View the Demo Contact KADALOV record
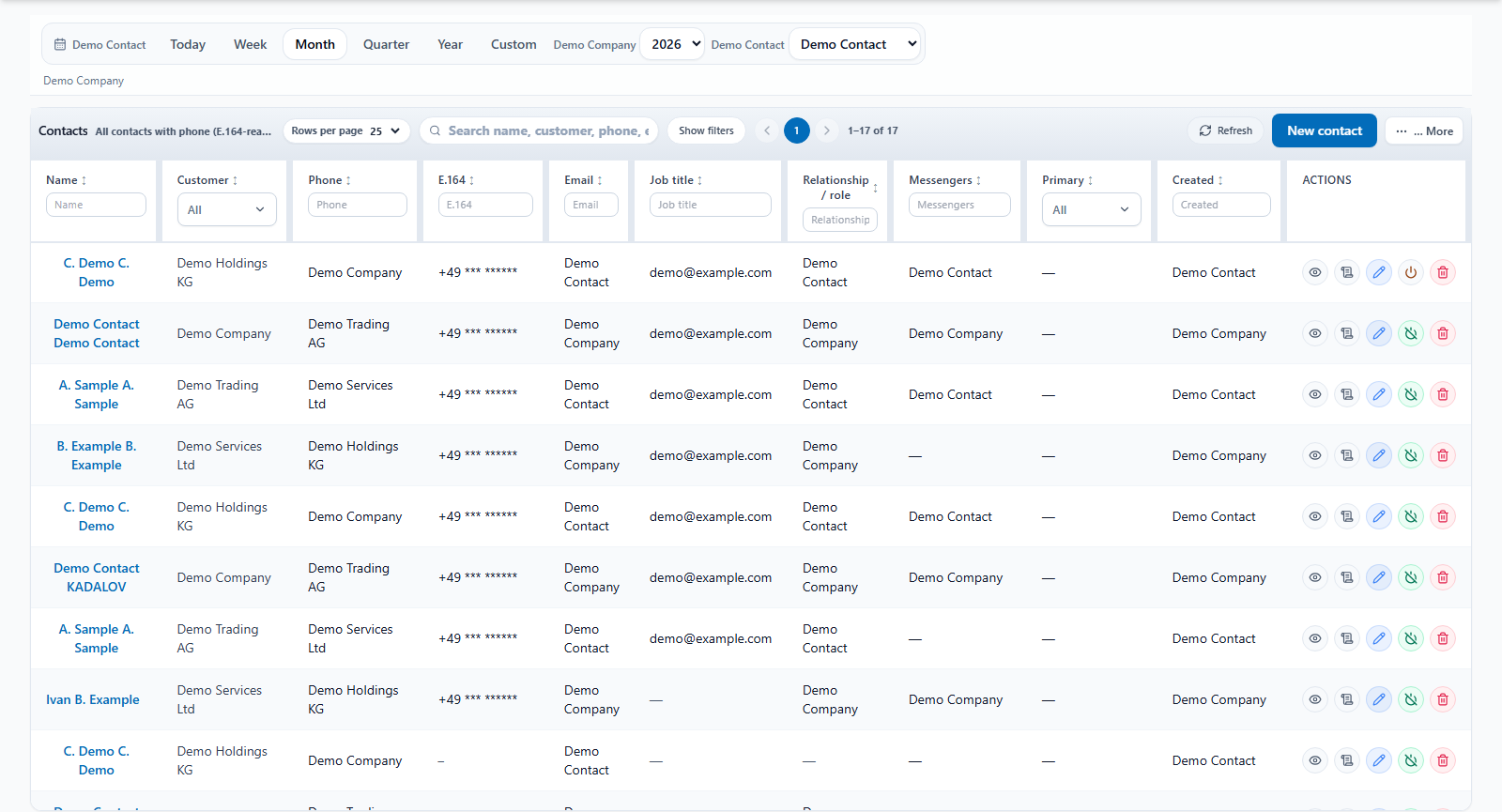This screenshot has width=1502, height=812. tap(1315, 577)
